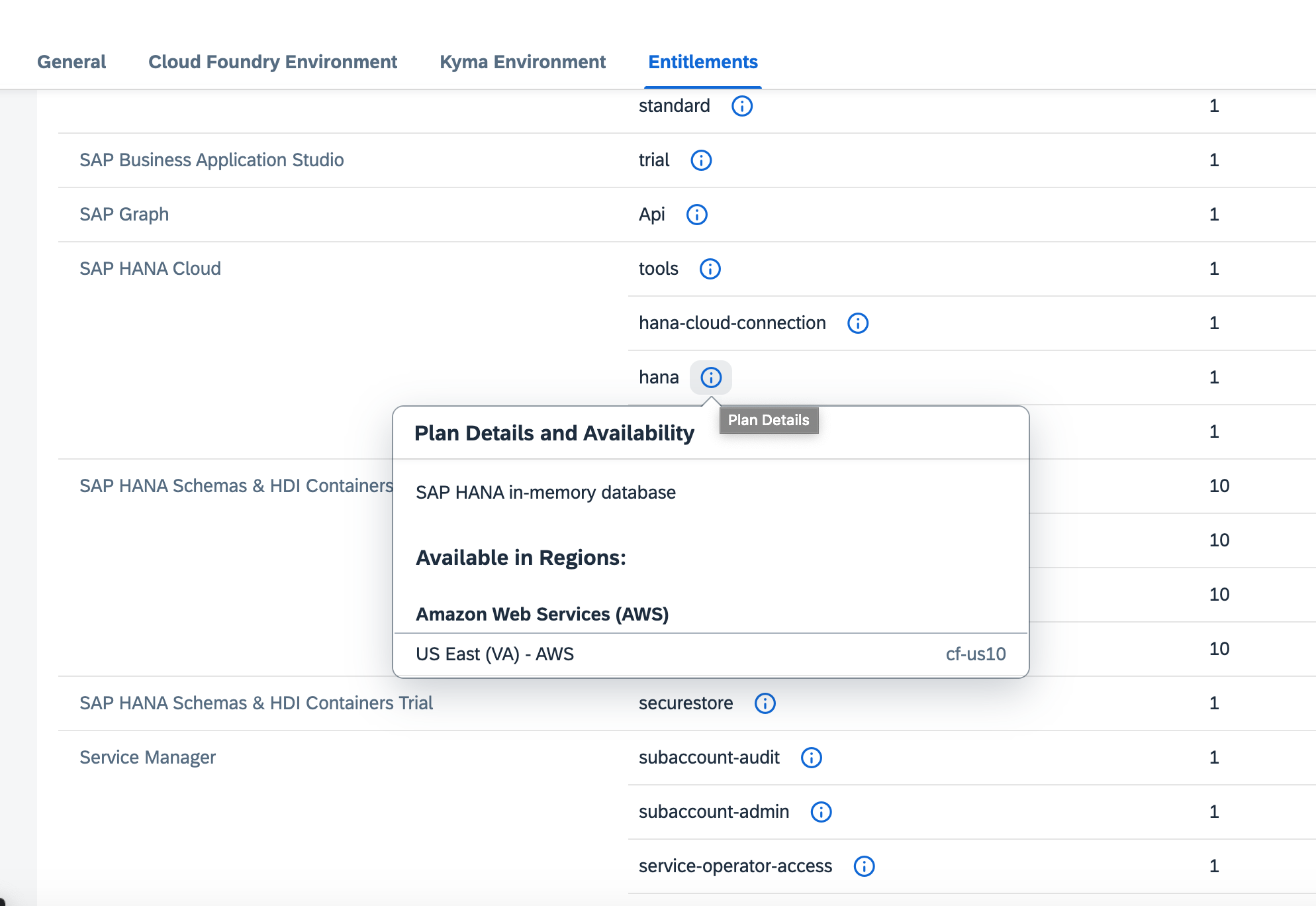Image resolution: width=1316 pixels, height=906 pixels.
Task: Click SAP Business Application Studio service name
Action: pyautogui.click(x=211, y=160)
